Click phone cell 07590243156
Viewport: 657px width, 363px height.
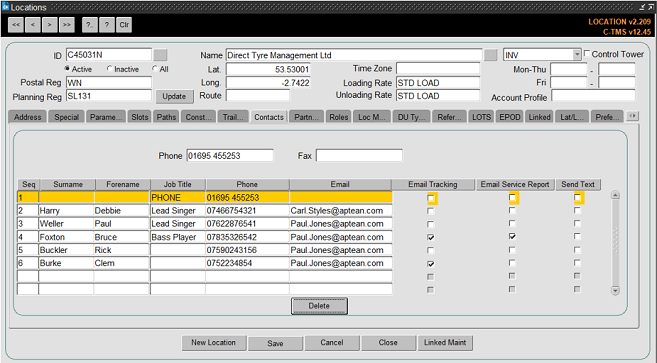click(x=247, y=250)
